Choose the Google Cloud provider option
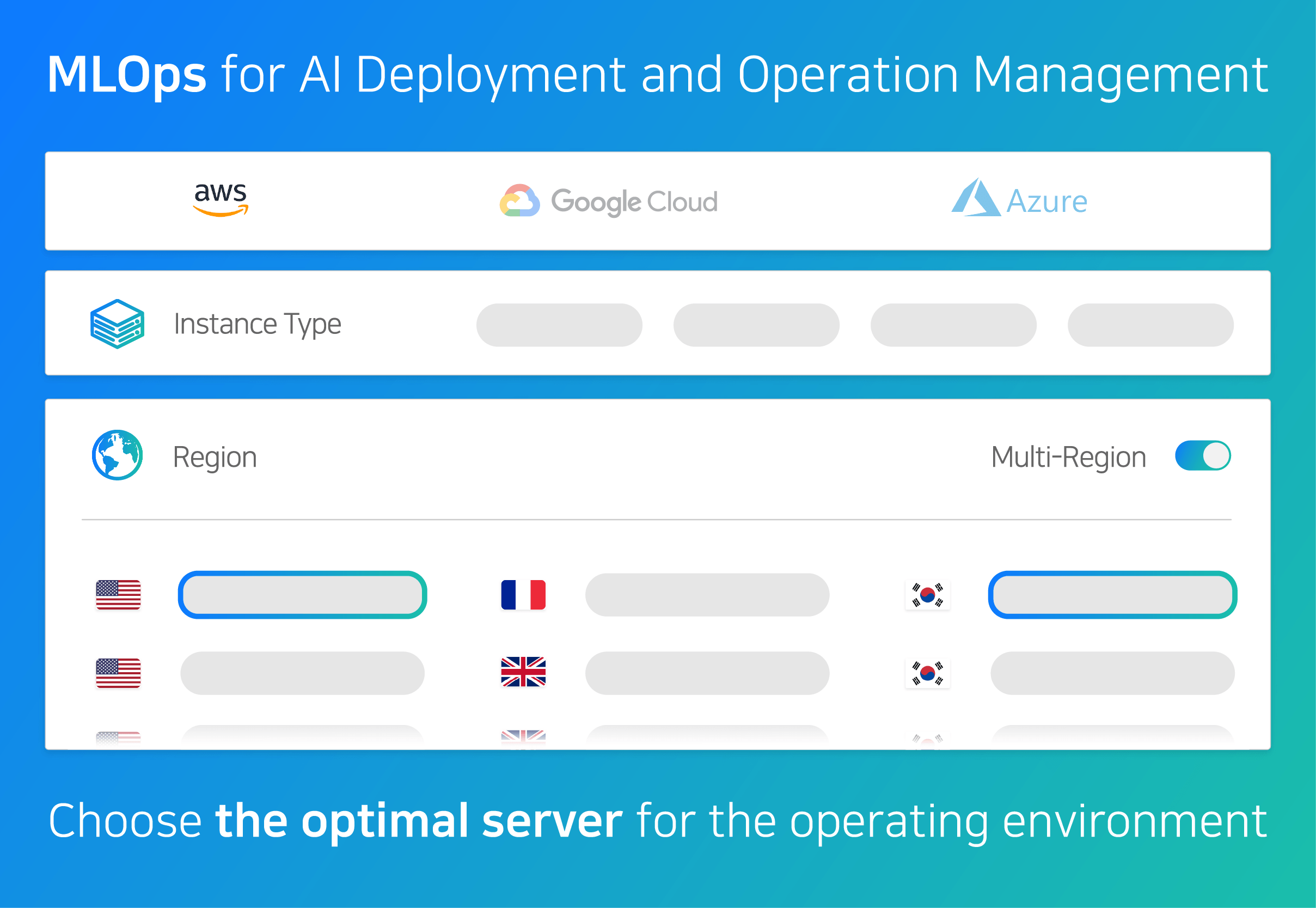The image size is (1316, 908). coord(609,201)
